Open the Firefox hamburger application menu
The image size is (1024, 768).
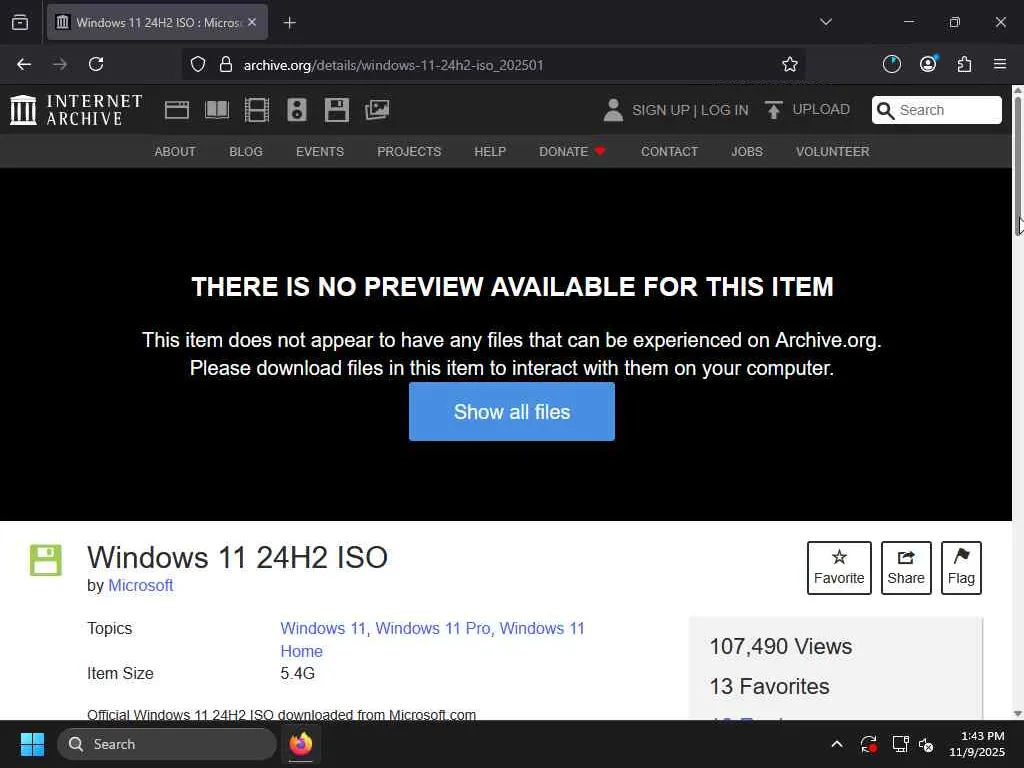(1000, 64)
